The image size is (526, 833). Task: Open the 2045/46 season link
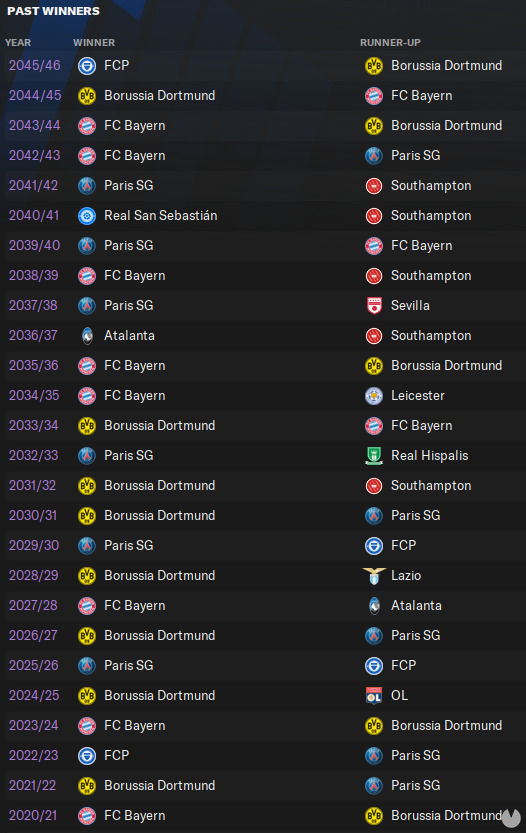(35, 65)
